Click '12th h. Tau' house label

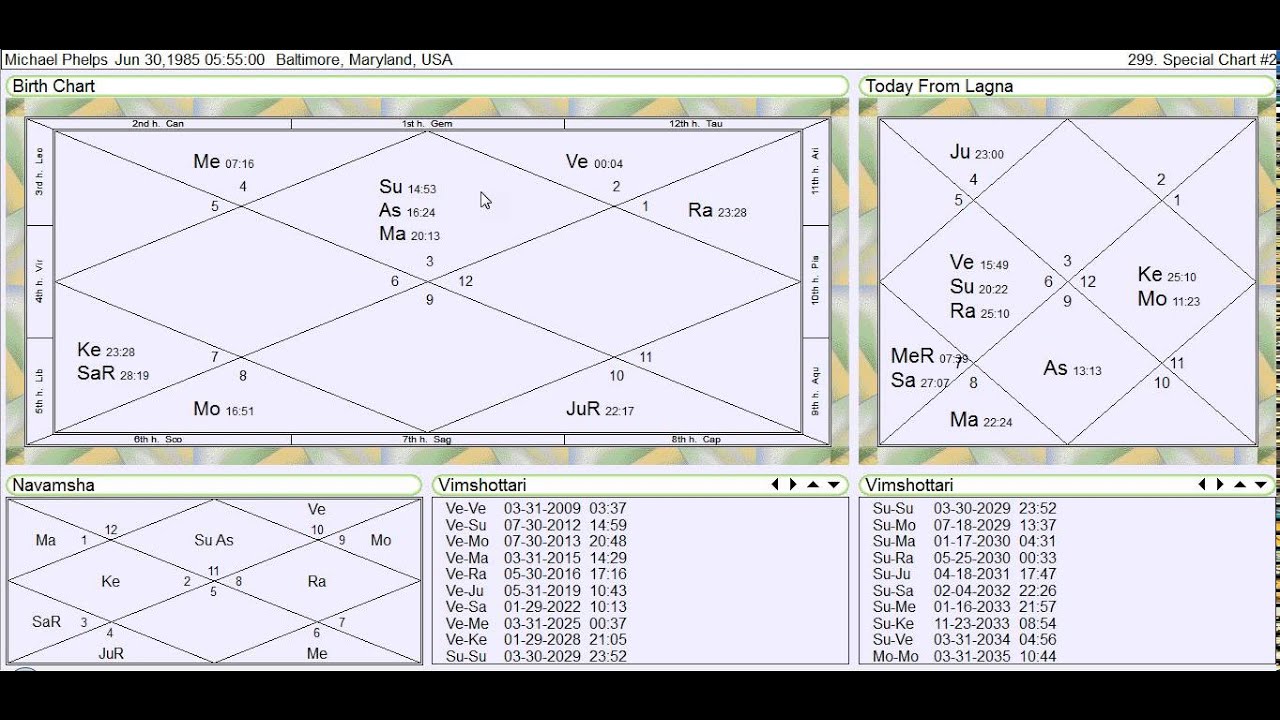[x=696, y=124]
